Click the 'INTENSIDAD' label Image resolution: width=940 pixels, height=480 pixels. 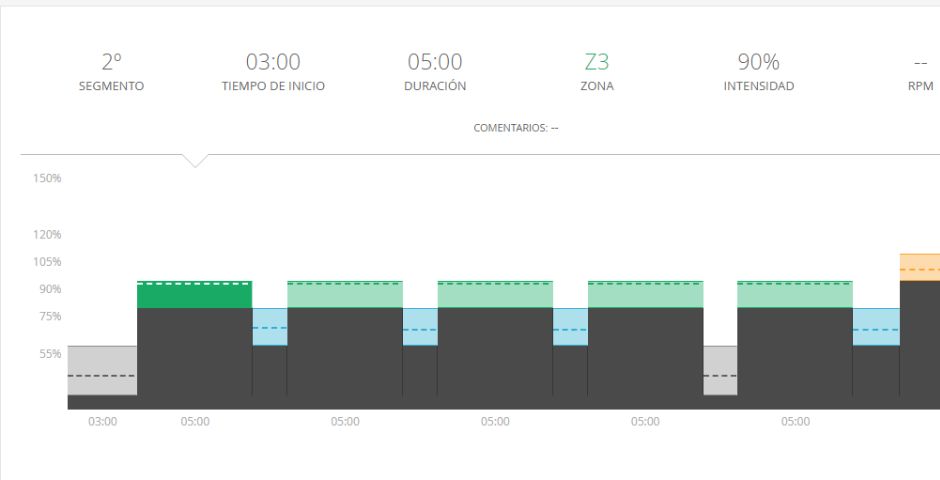(759, 86)
